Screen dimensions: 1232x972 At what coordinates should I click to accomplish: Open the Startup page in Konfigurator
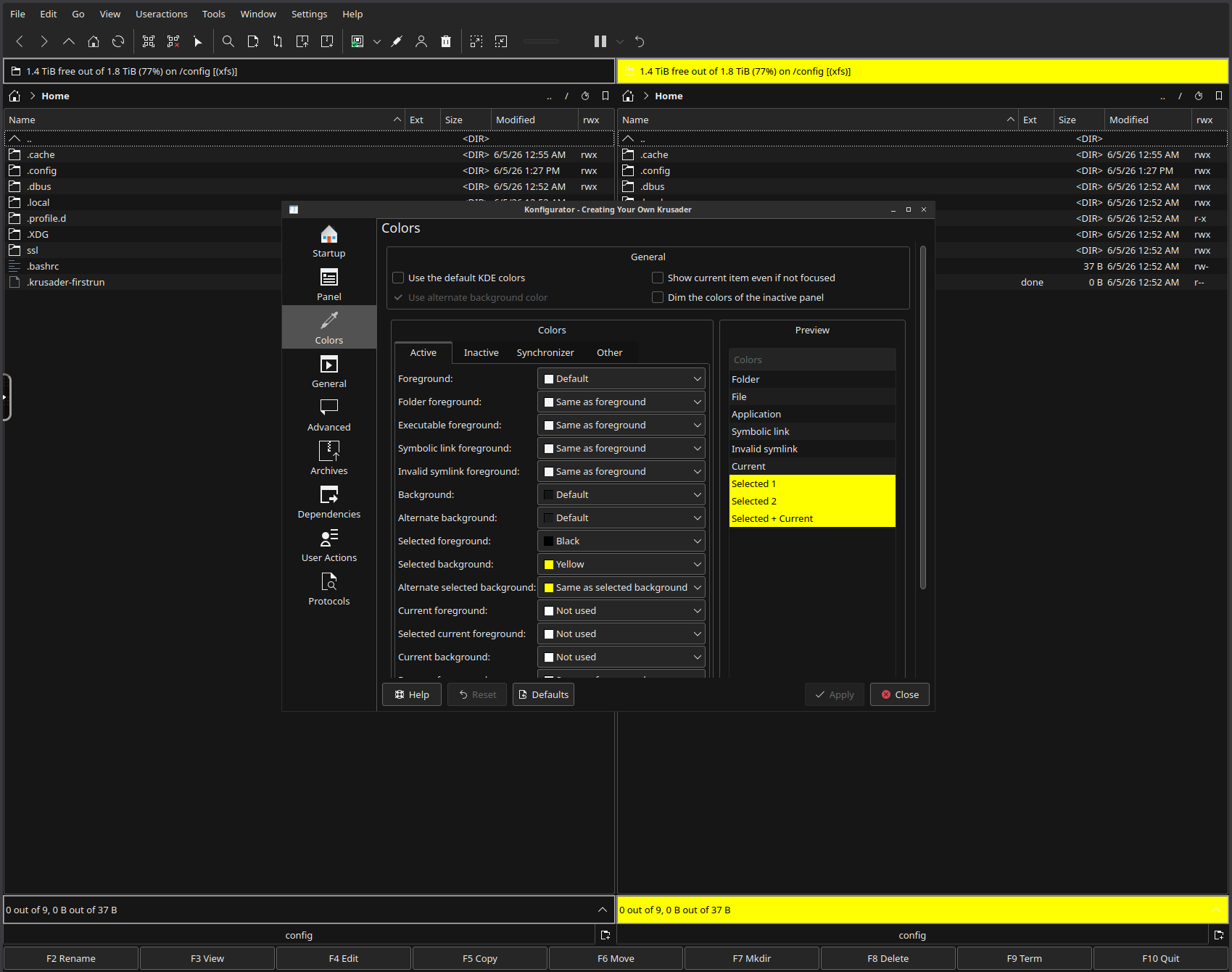329,241
